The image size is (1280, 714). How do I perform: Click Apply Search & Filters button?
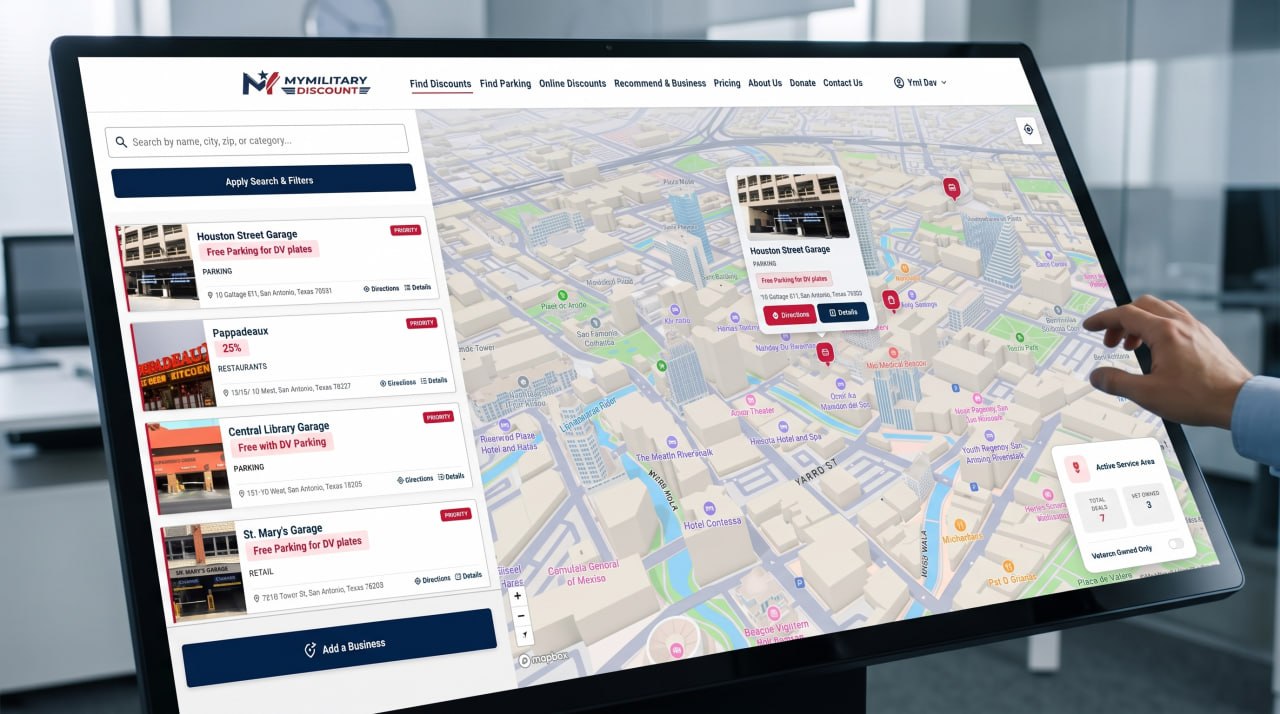pyautogui.click(x=263, y=181)
